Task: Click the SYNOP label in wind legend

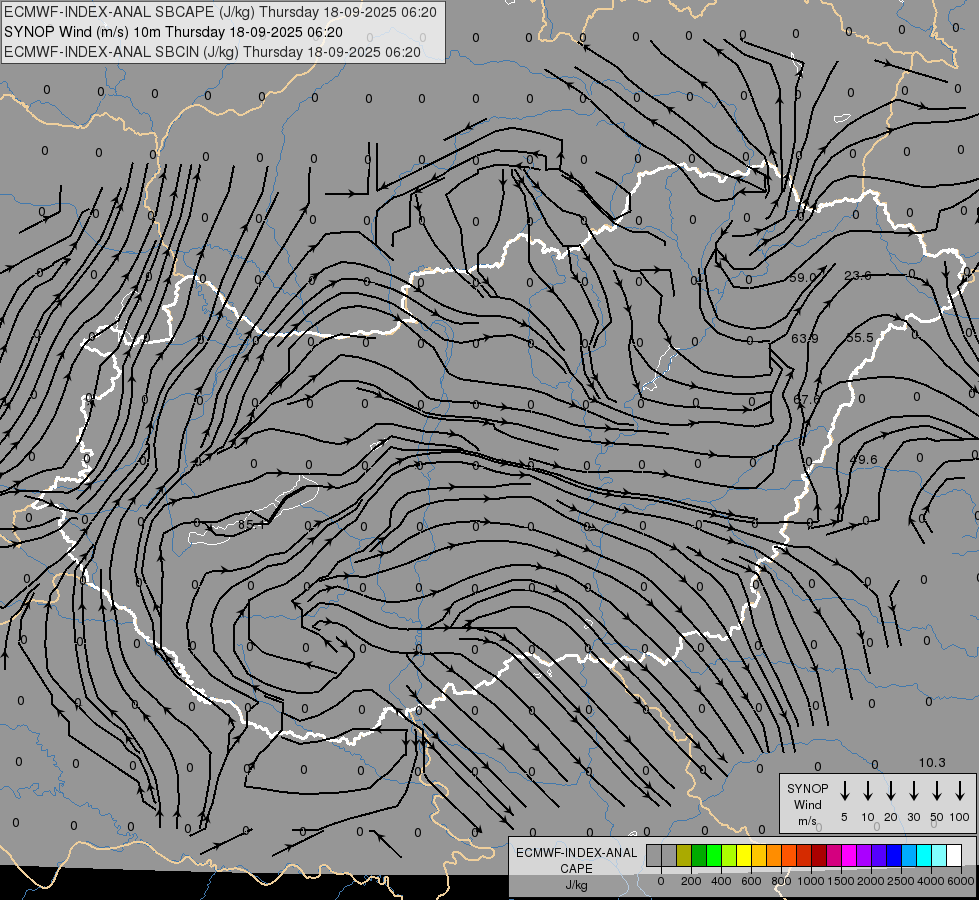Action: click(x=807, y=788)
